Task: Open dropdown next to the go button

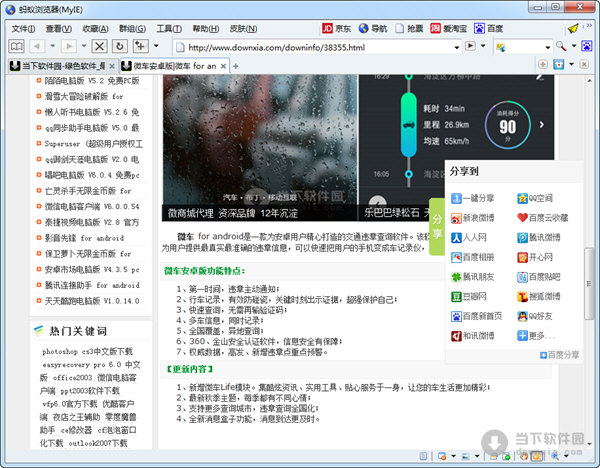Action: (483, 46)
